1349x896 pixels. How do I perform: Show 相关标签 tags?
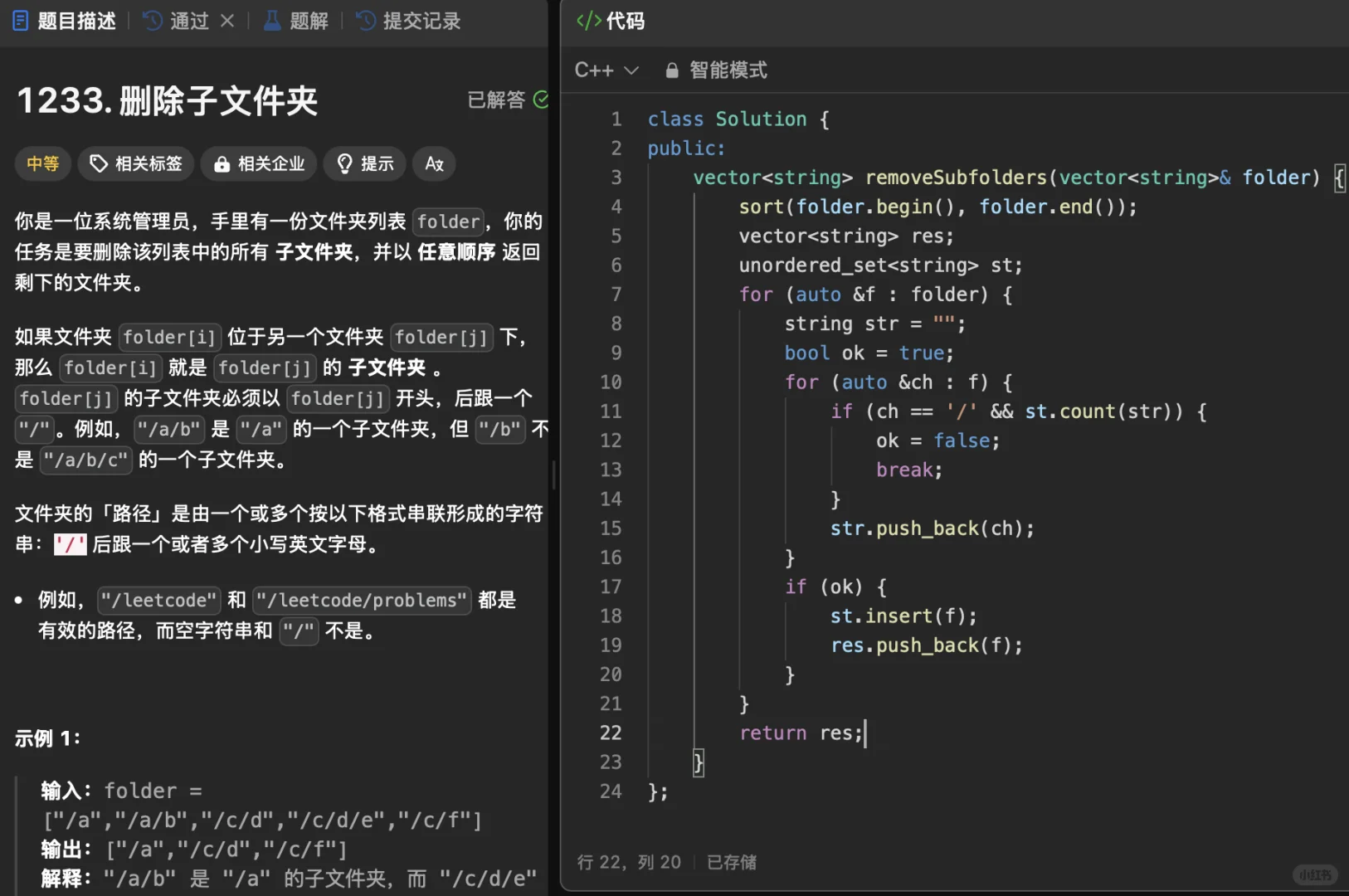[136, 163]
